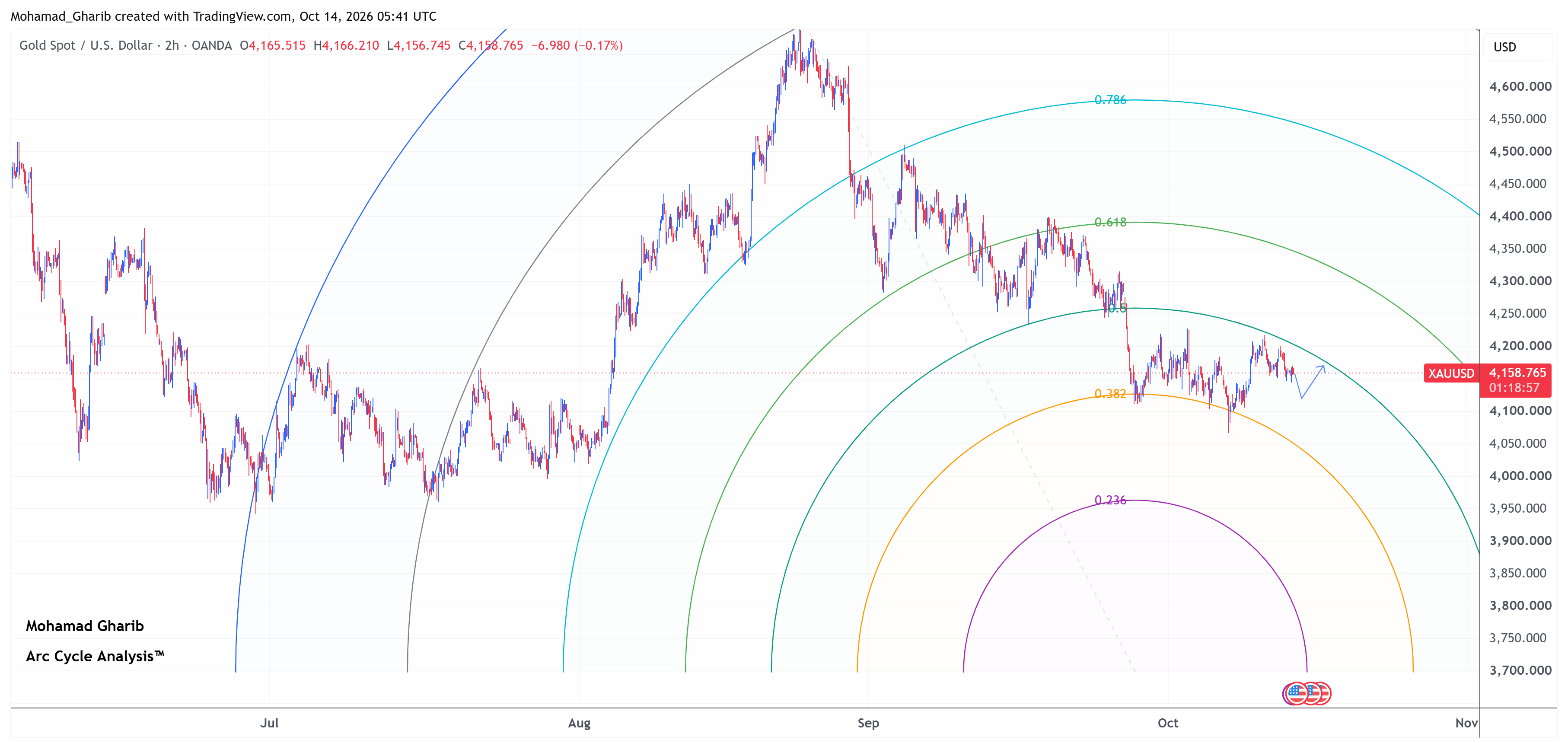
Task: Click the header text 'Mohamad_Gharib created with TradingView.com'
Action: 151,16
